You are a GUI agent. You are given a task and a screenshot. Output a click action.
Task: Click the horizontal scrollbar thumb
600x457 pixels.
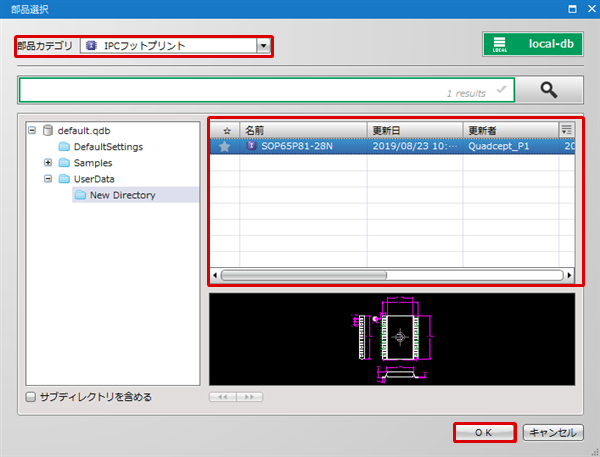tap(304, 275)
